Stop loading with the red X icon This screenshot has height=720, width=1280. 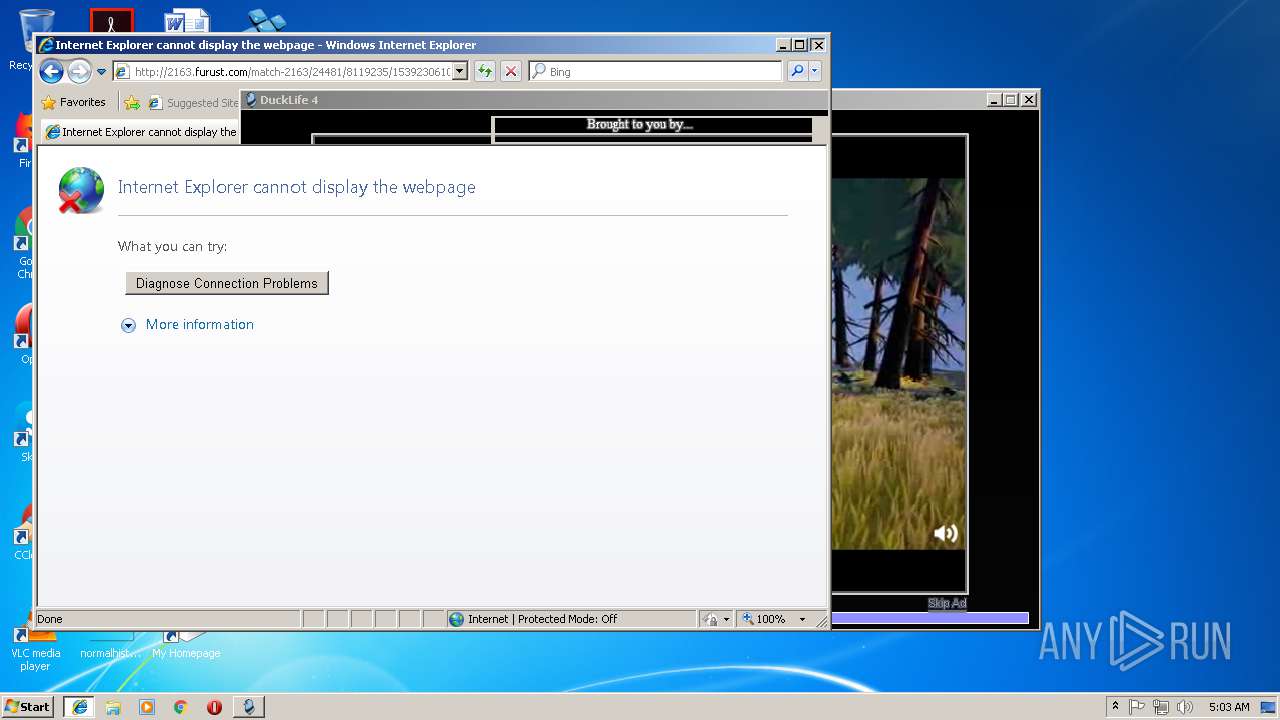511,71
